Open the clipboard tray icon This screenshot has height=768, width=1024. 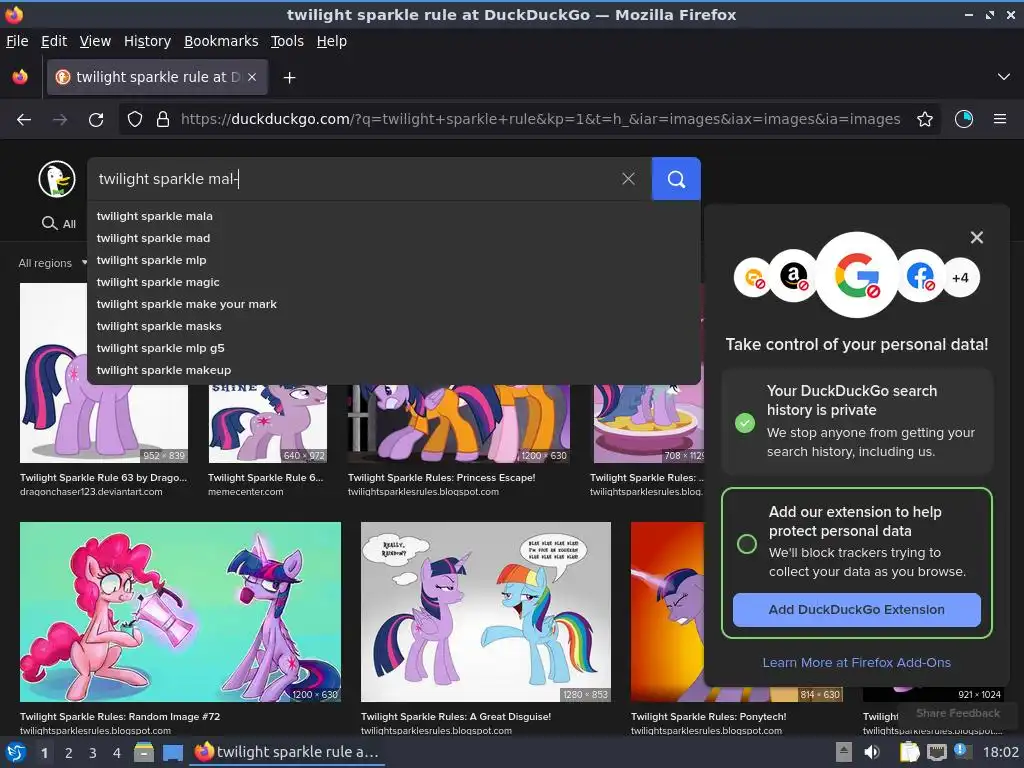pyautogui.click(x=909, y=752)
